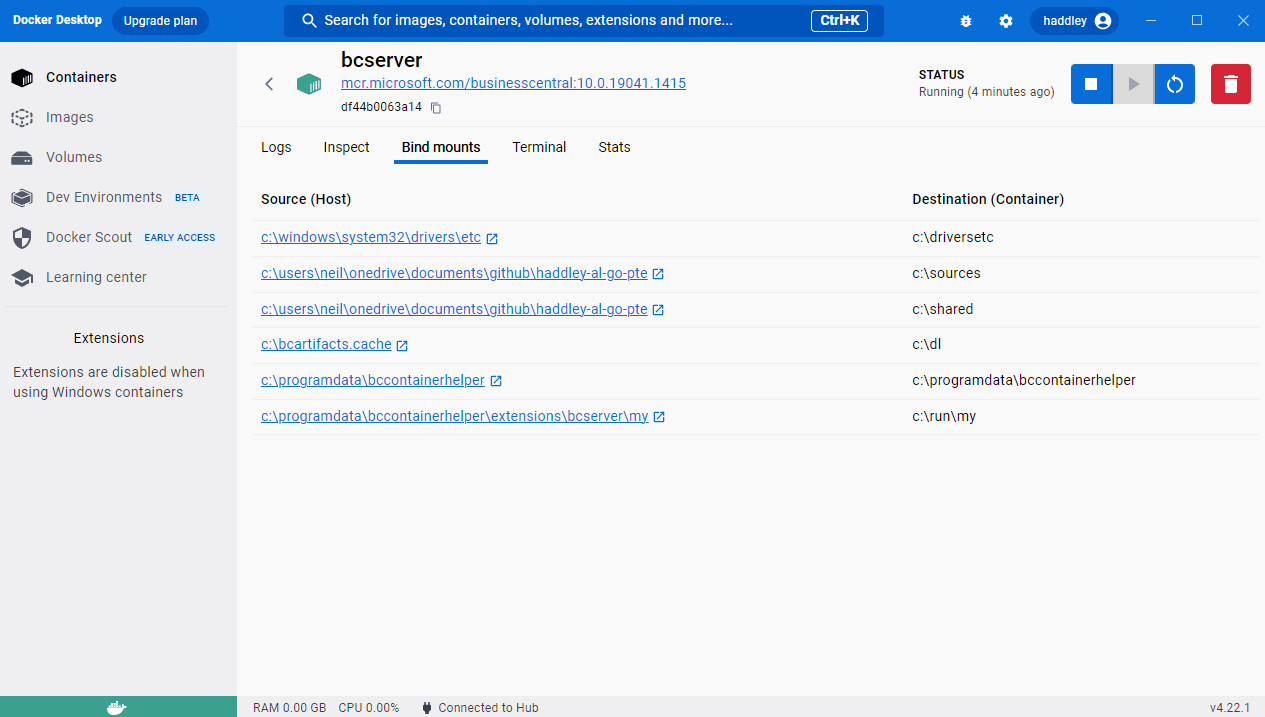Go back using the left chevron arrow

[x=269, y=84]
